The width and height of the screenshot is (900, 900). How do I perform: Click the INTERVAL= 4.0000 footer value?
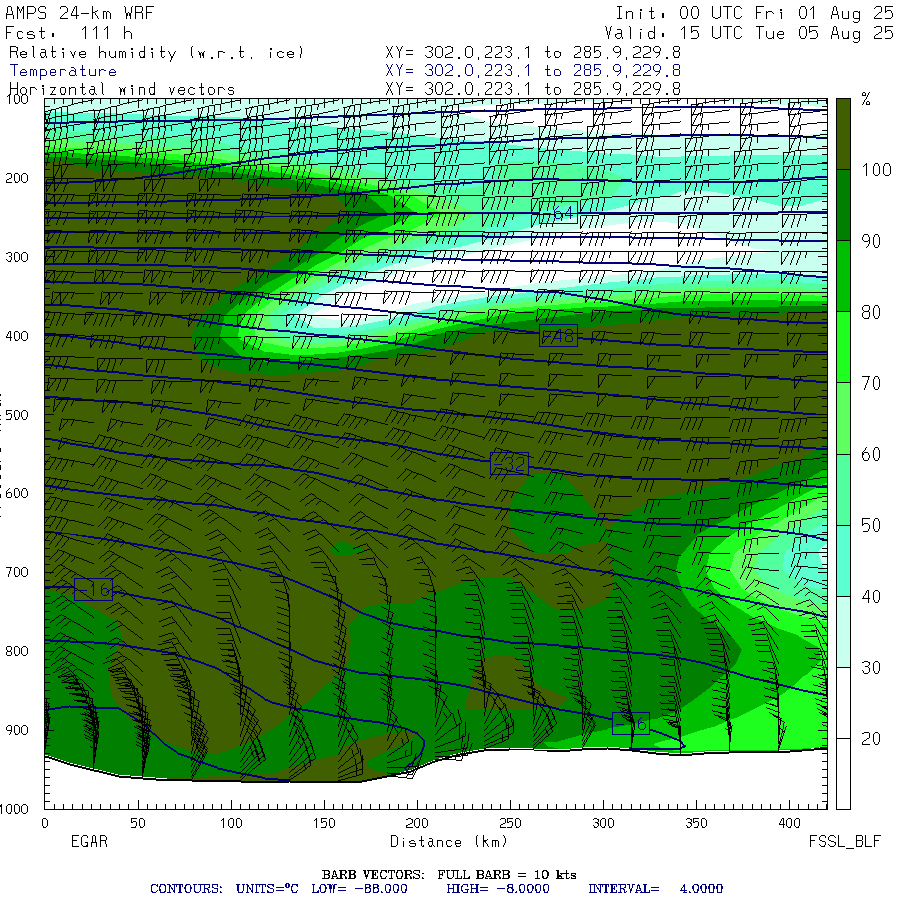655,889
